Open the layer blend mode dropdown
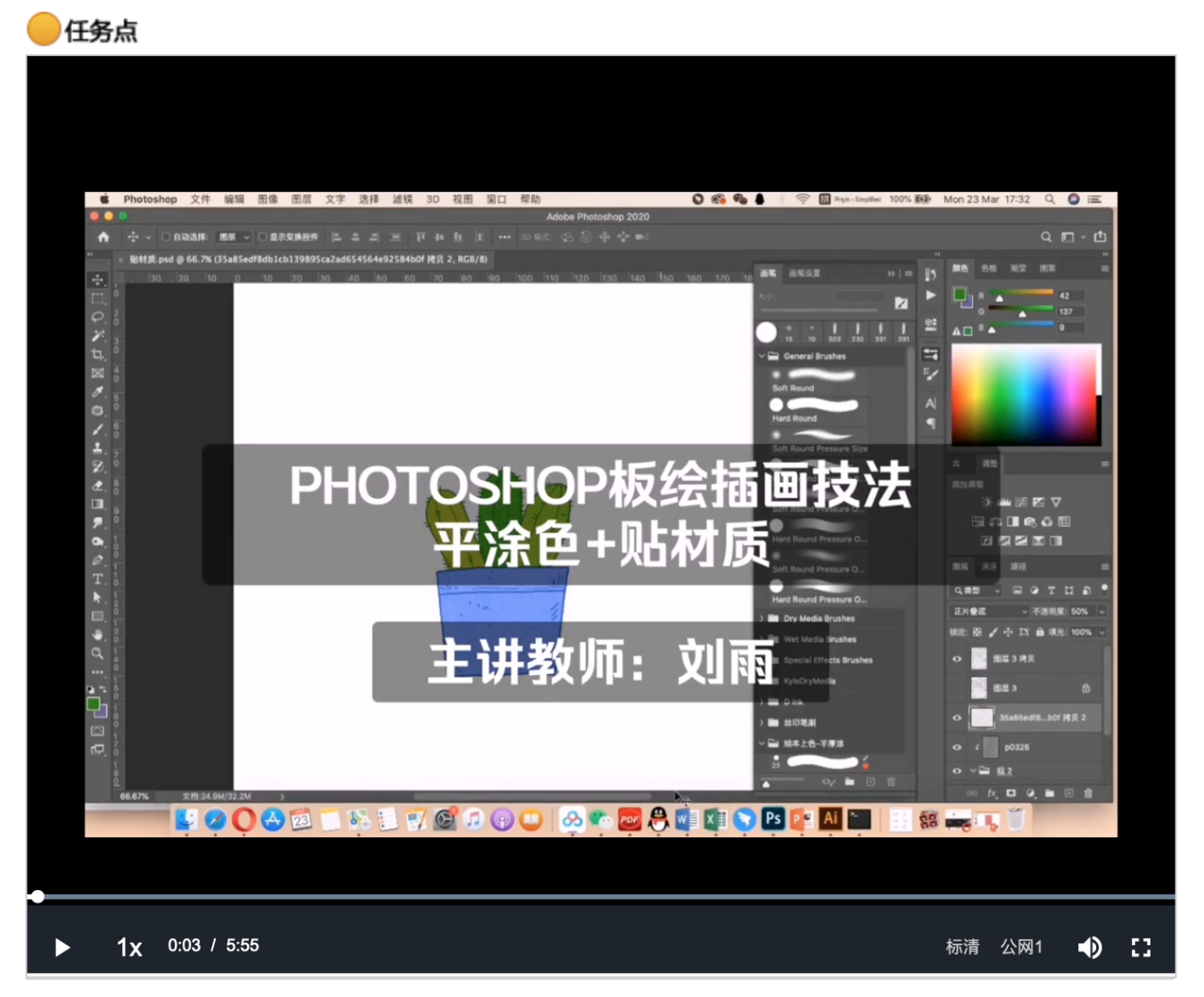1204x997 pixels. [x=990, y=611]
